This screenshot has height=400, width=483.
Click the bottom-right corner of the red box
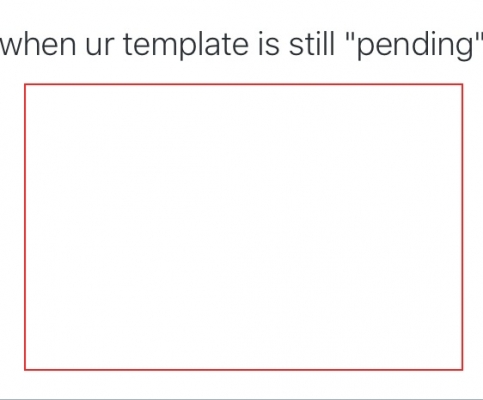pos(462,369)
